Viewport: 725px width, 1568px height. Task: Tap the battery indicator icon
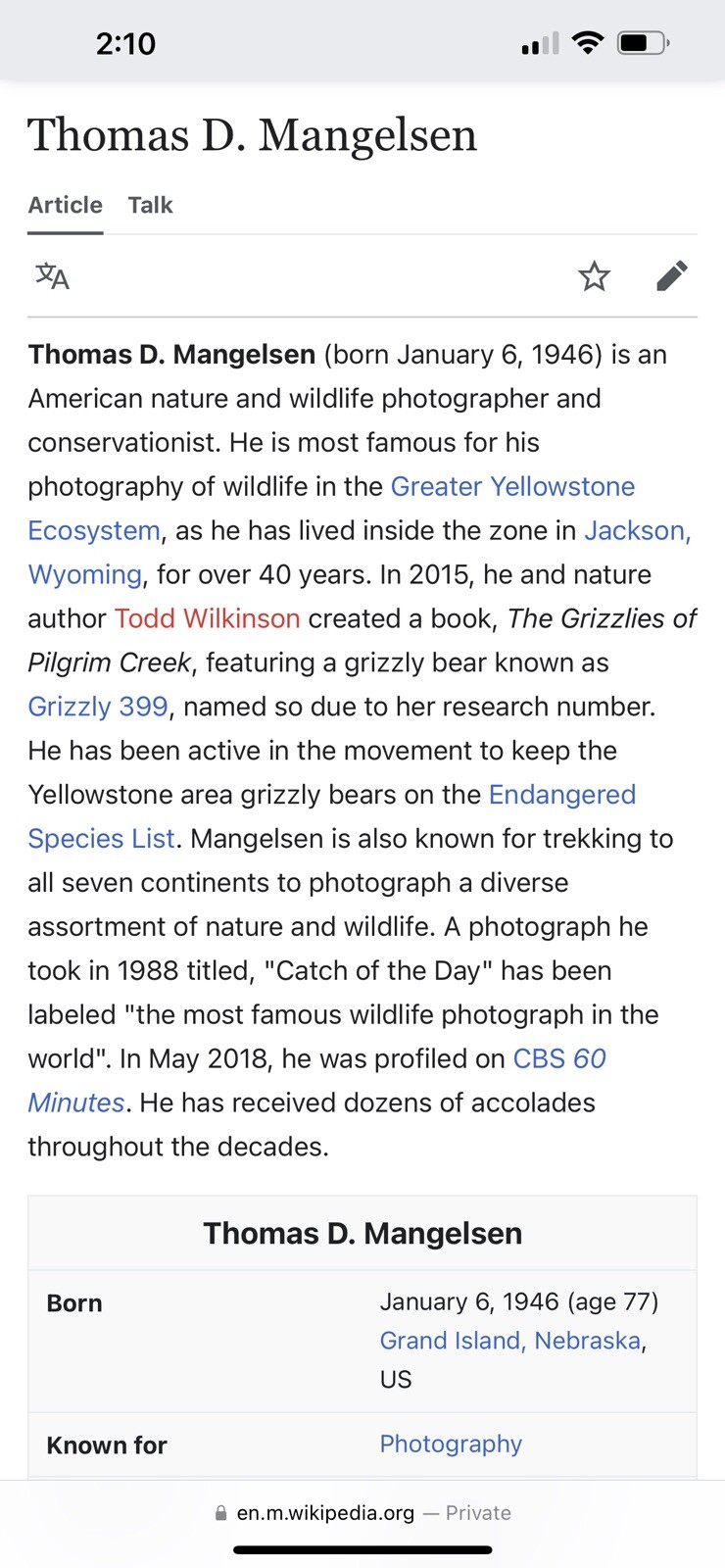point(643,43)
